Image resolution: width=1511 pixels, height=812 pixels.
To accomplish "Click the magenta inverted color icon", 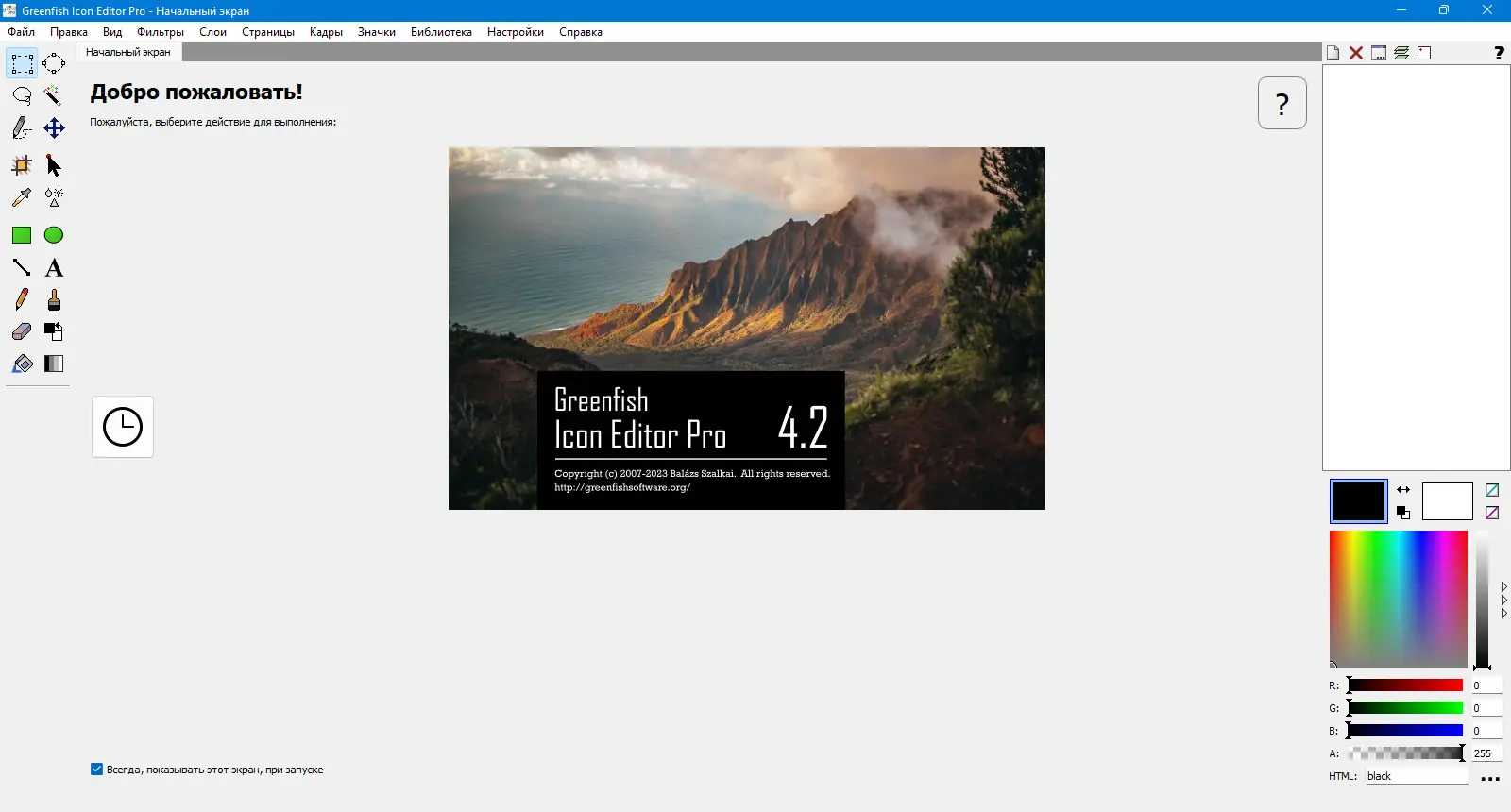I will pos(1492,513).
